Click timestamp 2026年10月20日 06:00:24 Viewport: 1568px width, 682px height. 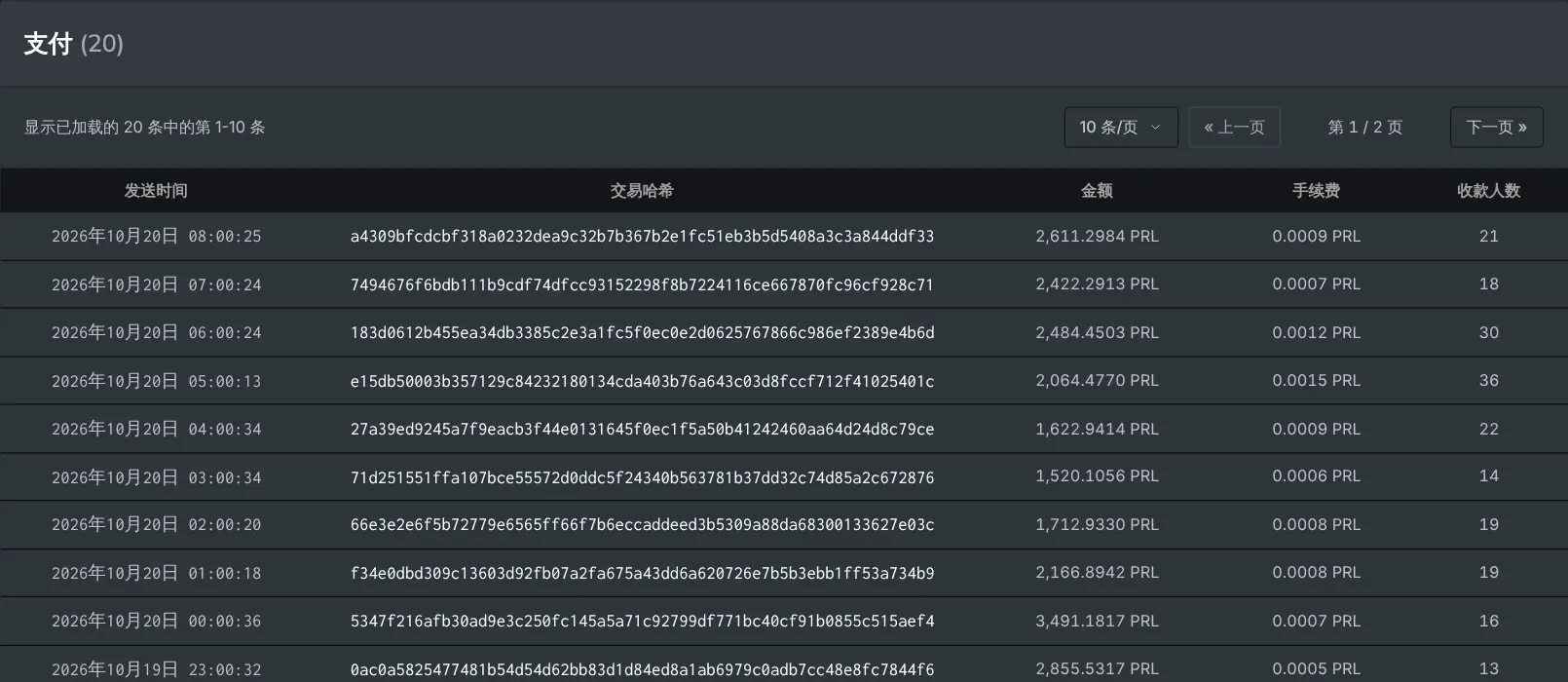tap(156, 333)
